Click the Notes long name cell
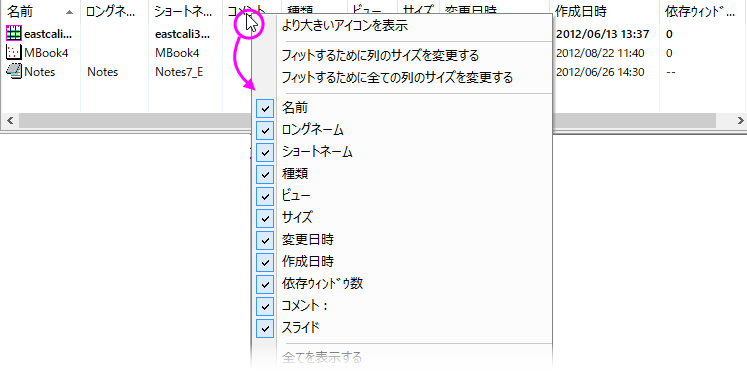 [x=102, y=72]
